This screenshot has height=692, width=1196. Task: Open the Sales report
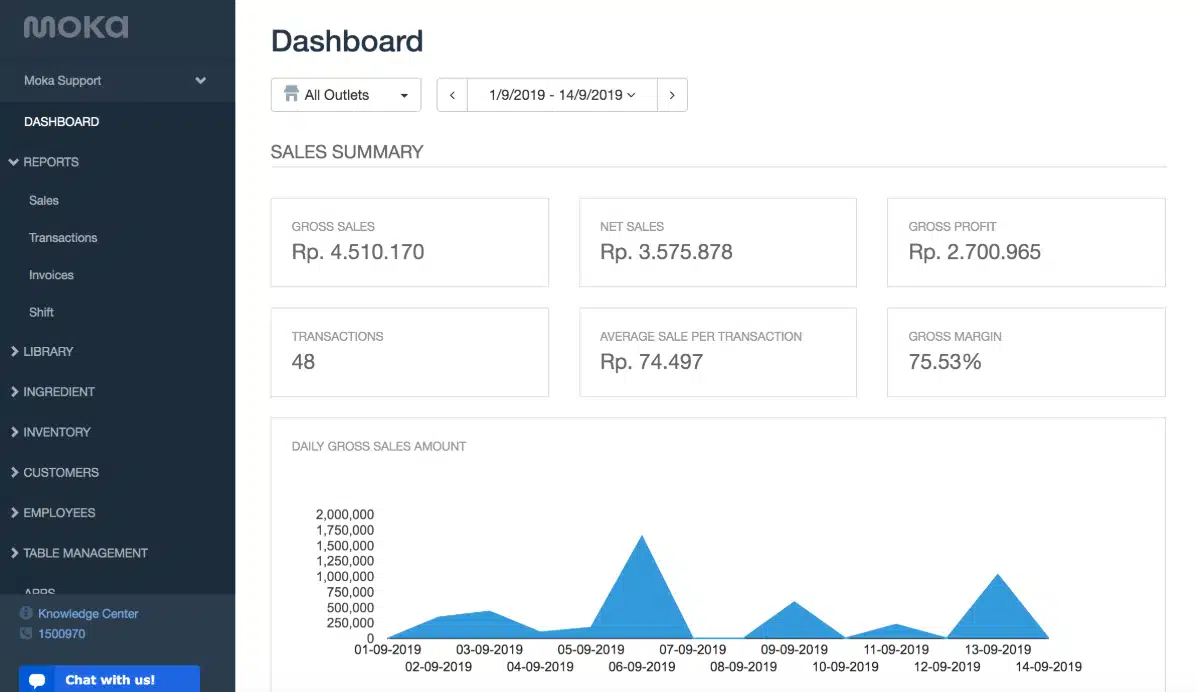pos(43,200)
